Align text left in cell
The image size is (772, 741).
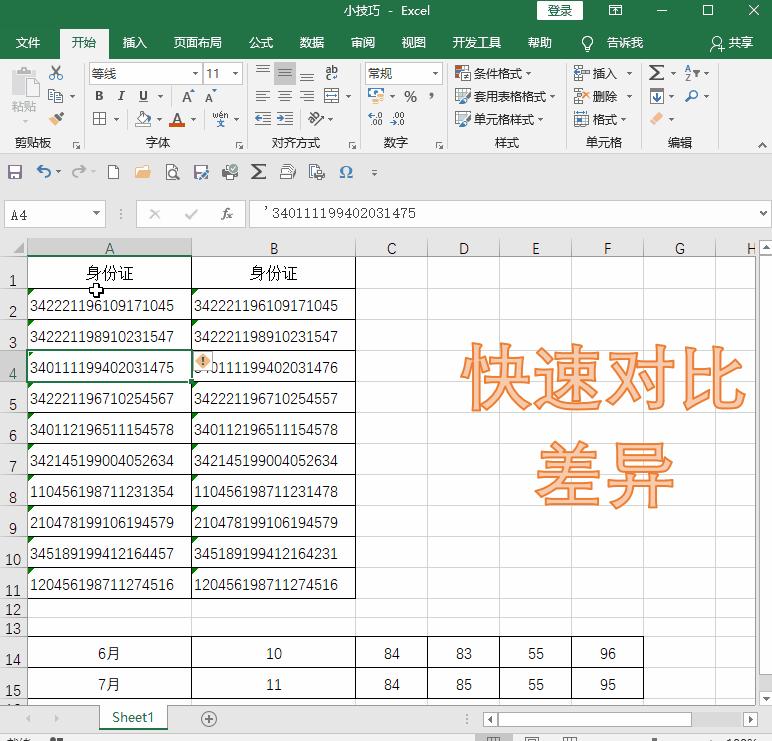(x=263, y=96)
